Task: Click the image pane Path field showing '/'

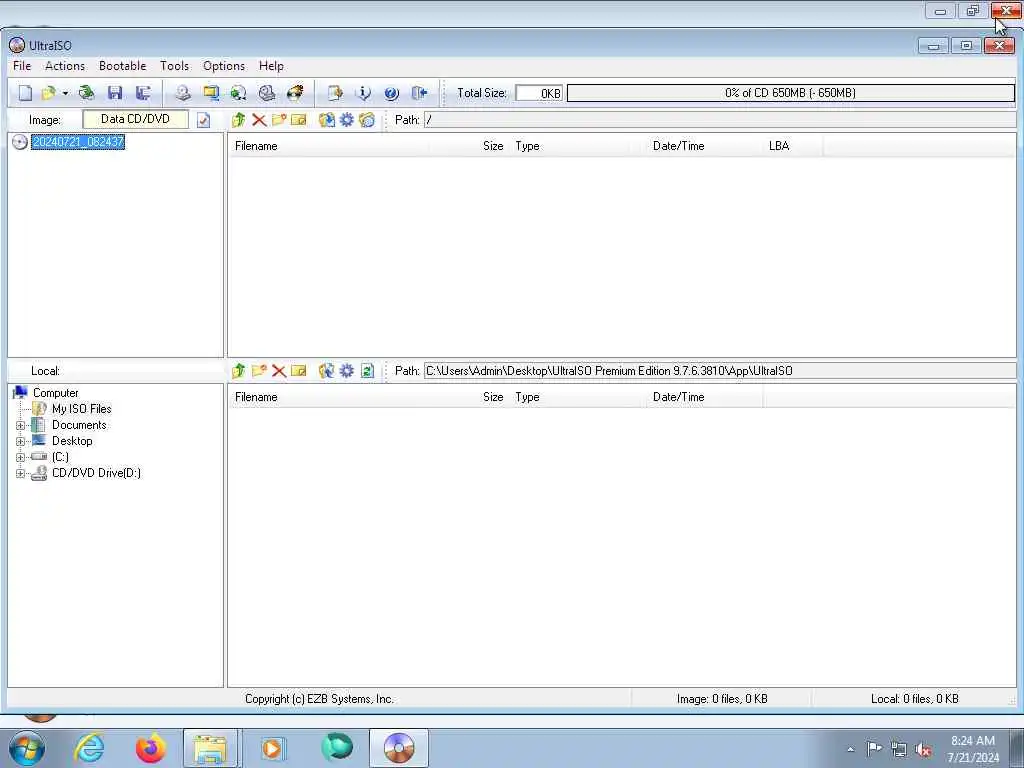Action: pos(720,120)
